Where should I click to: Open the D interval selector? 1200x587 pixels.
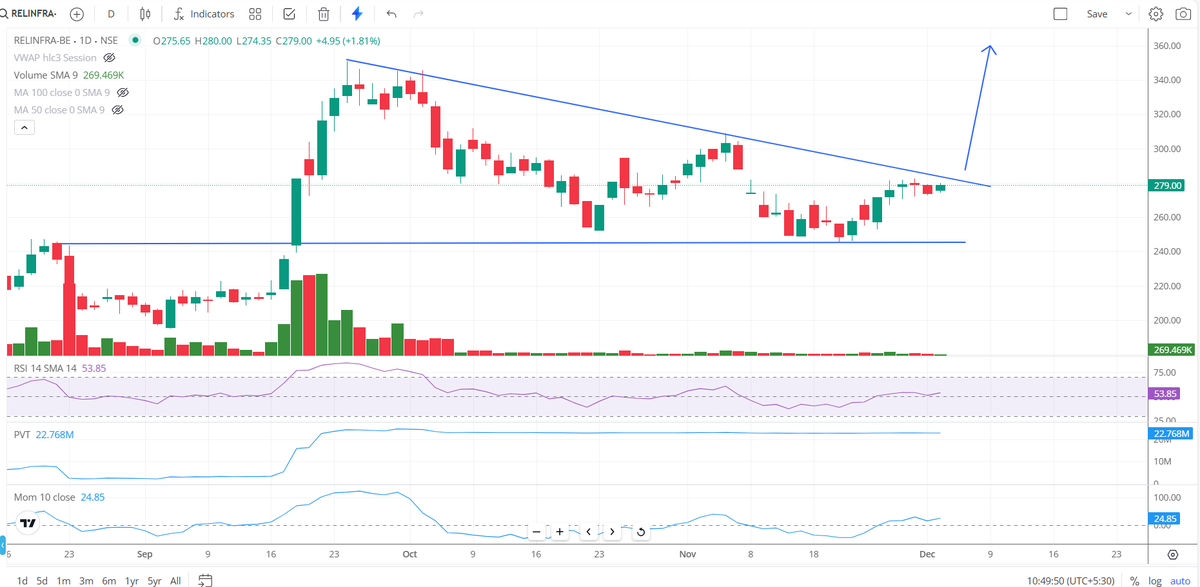(111, 14)
